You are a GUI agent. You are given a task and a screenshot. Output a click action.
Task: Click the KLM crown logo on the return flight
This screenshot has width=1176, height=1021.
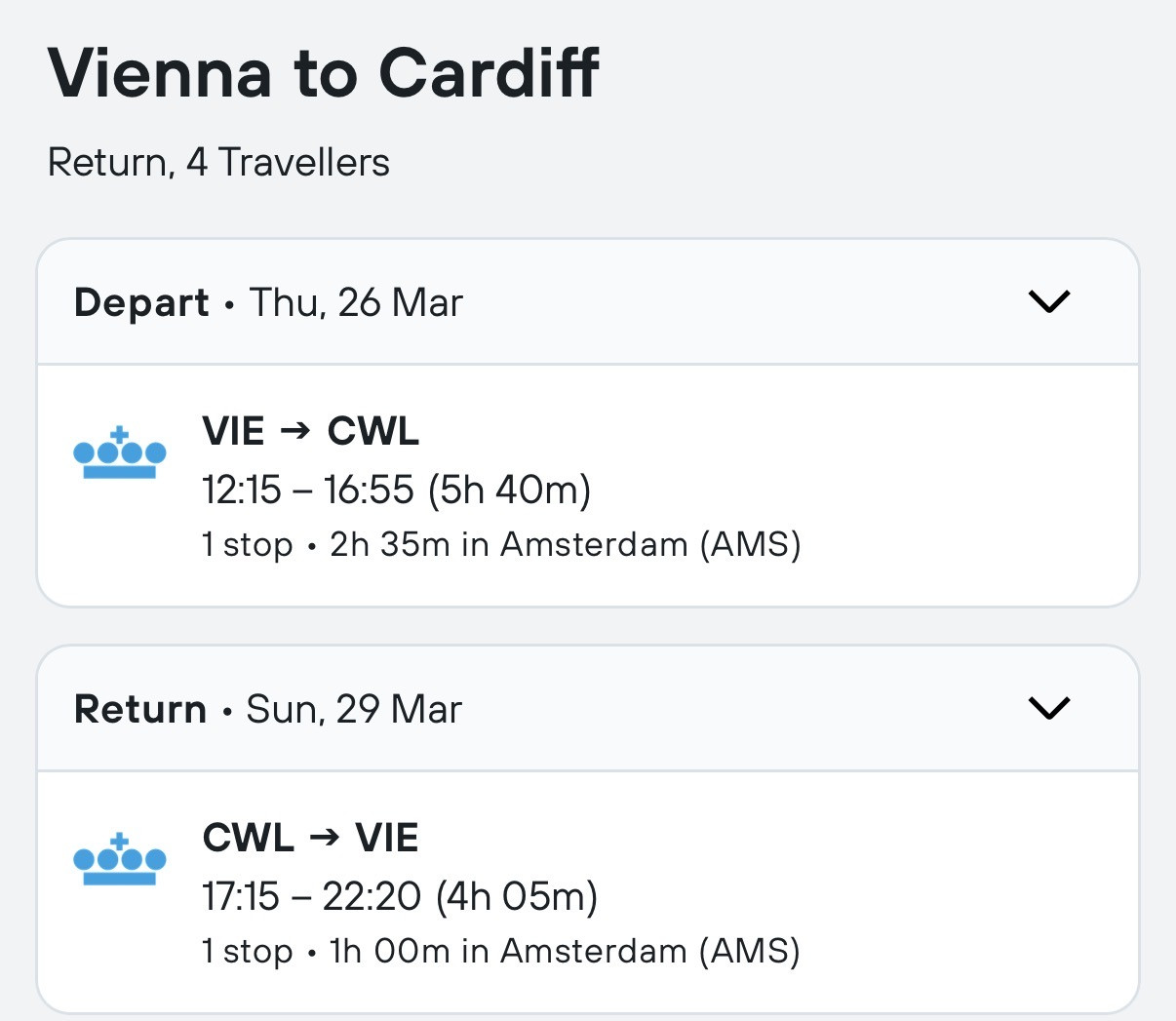120,860
